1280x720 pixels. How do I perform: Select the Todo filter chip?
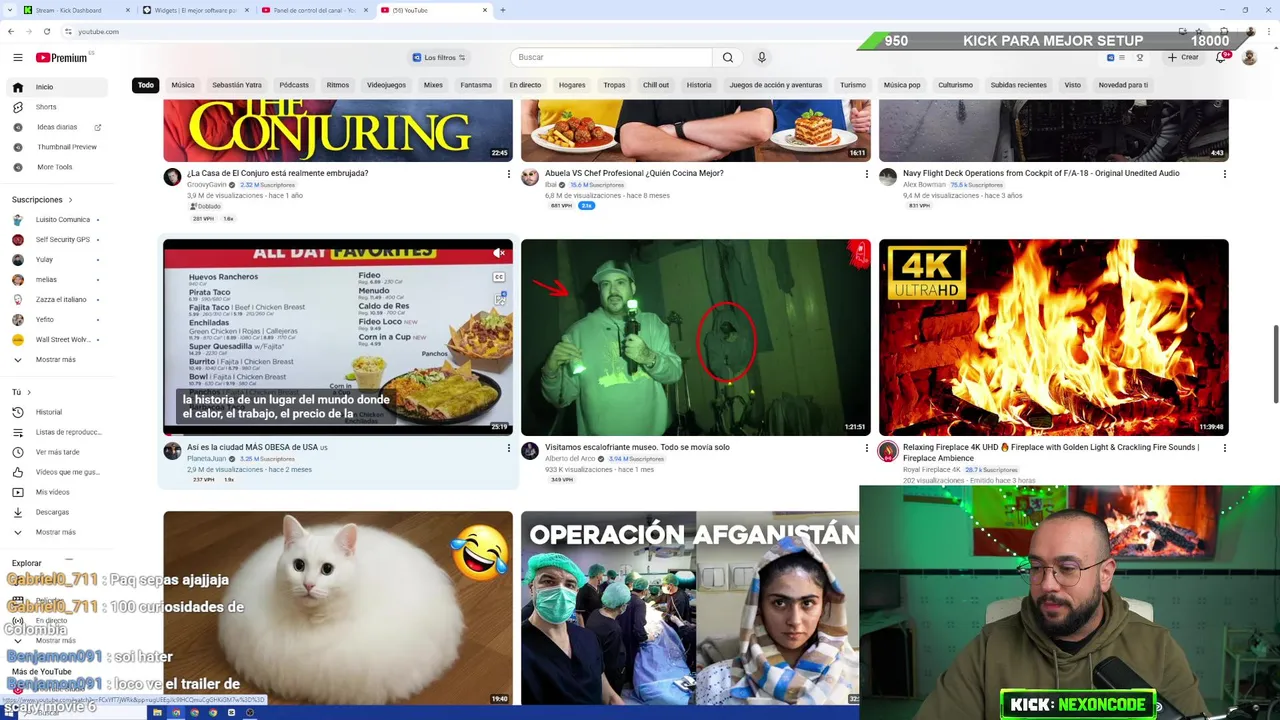[146, 85]
